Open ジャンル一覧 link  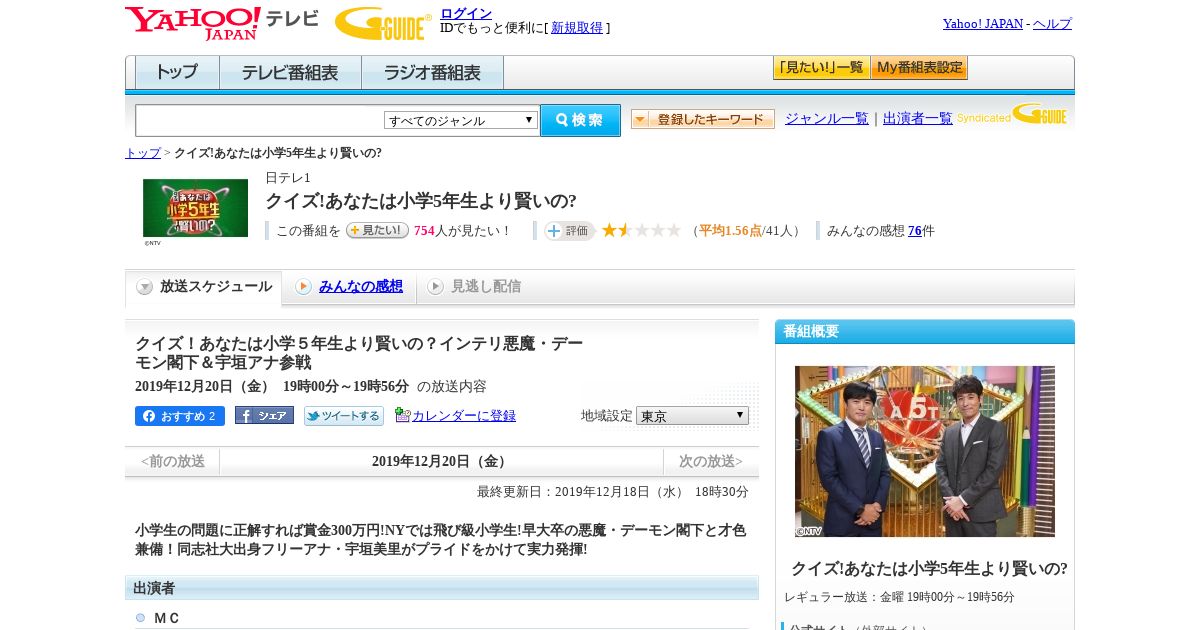pyautogui.click(x=827, y=118)
